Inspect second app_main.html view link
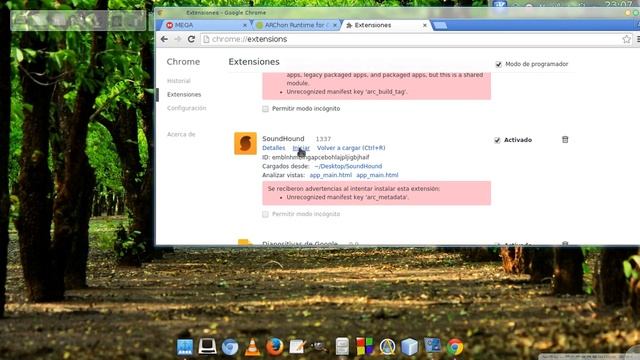 coord(377,175)
